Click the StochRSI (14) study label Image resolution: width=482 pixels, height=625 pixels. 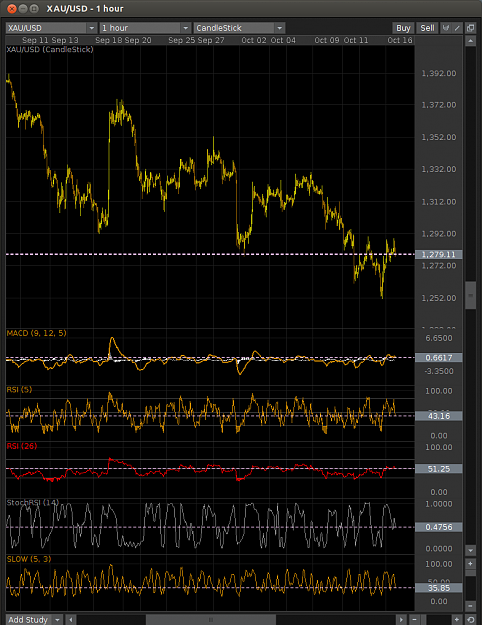(x=33, y=503)
